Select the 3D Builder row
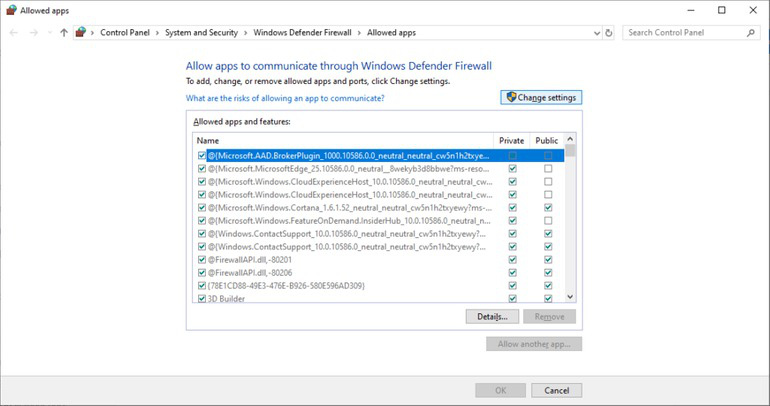Viewport: 770px width, 406px height. 379,298
